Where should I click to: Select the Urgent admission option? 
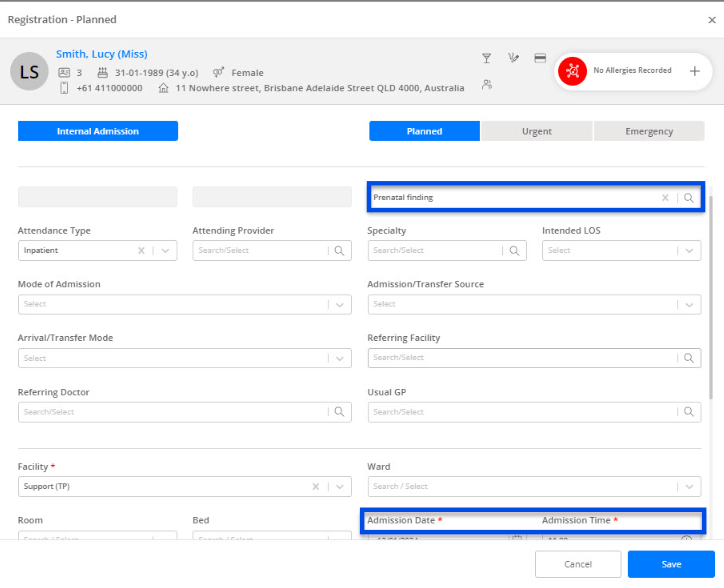536,131
